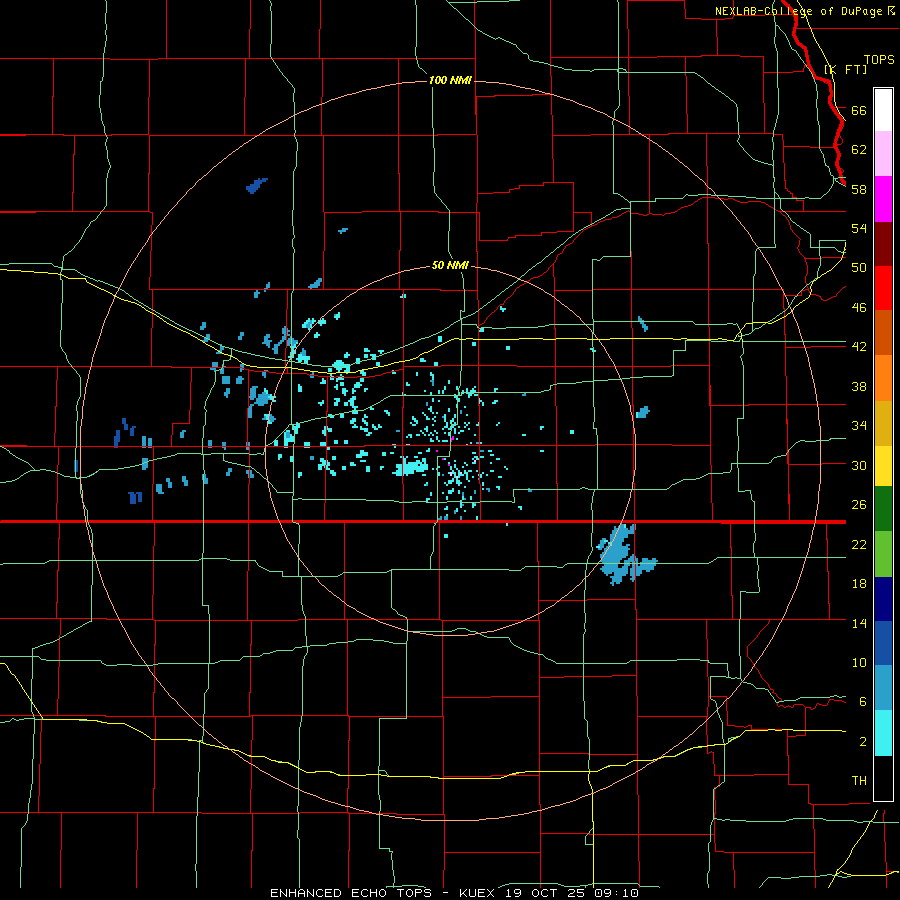Image resolution: width=900 pixels, height=900 pixels.
Task: Select the "58" legend value
Action: pos(859,189)
